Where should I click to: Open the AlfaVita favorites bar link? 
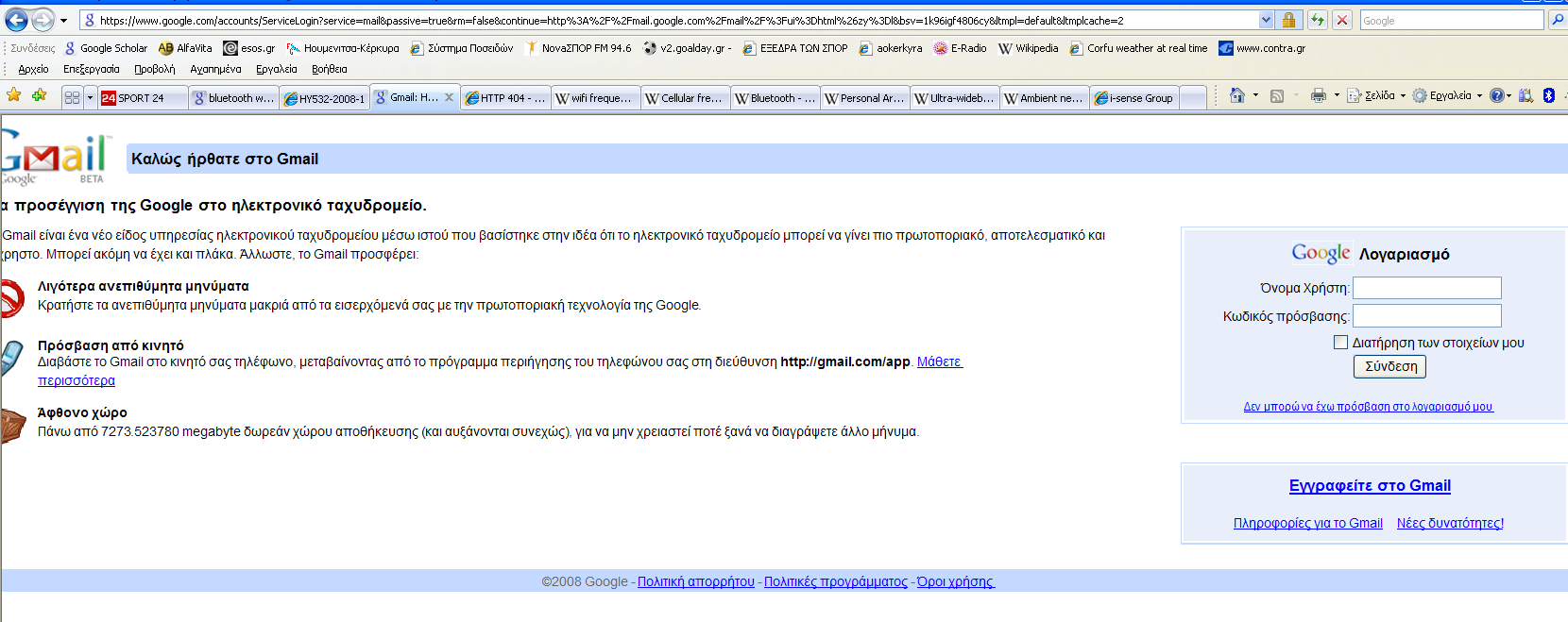tap(185, 48)
